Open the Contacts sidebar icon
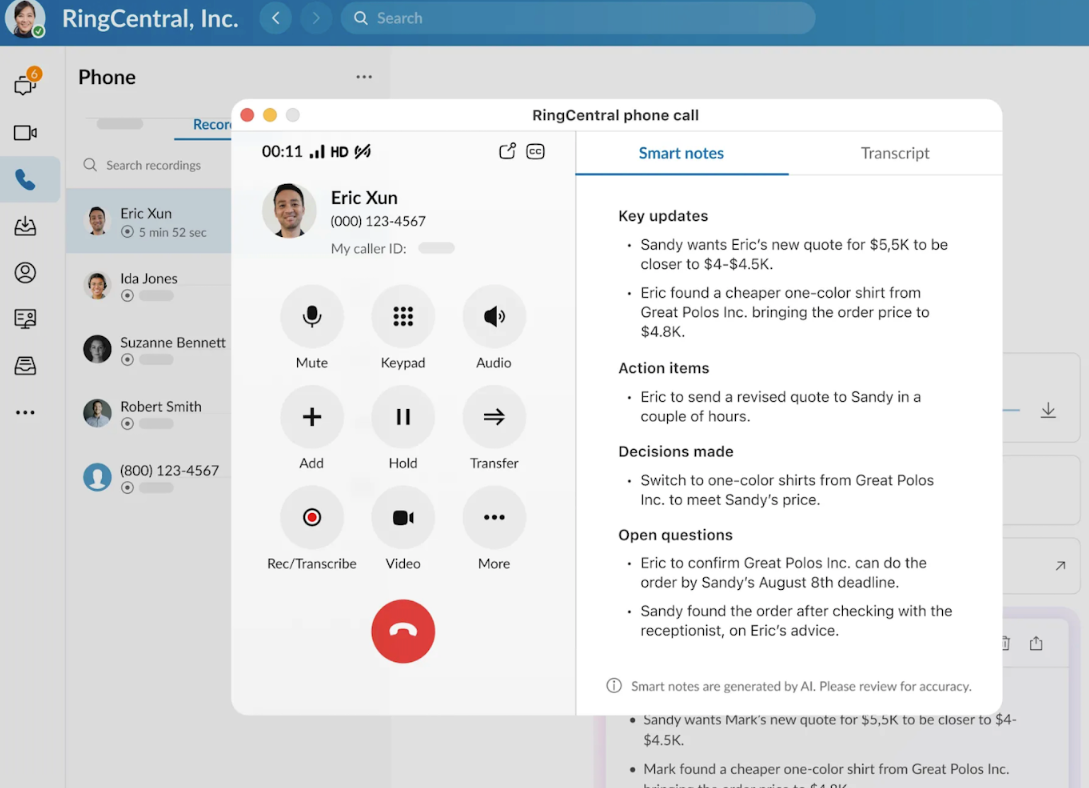 (x=26, y=273)
